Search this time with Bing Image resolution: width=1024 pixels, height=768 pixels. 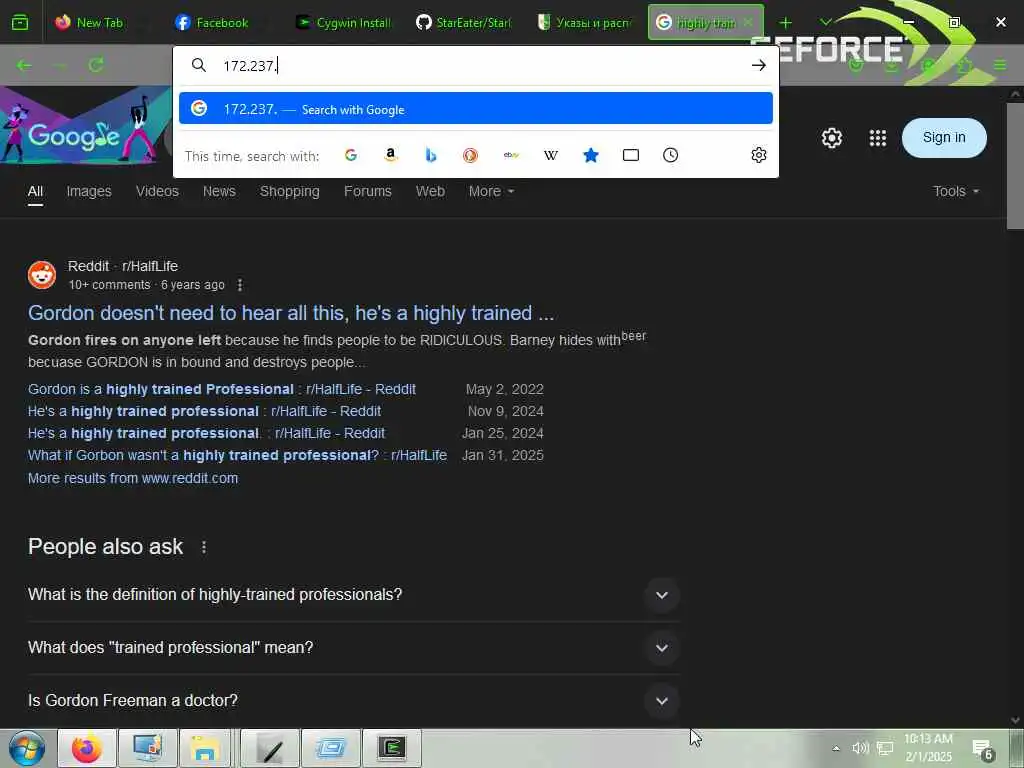pos(430,155)
